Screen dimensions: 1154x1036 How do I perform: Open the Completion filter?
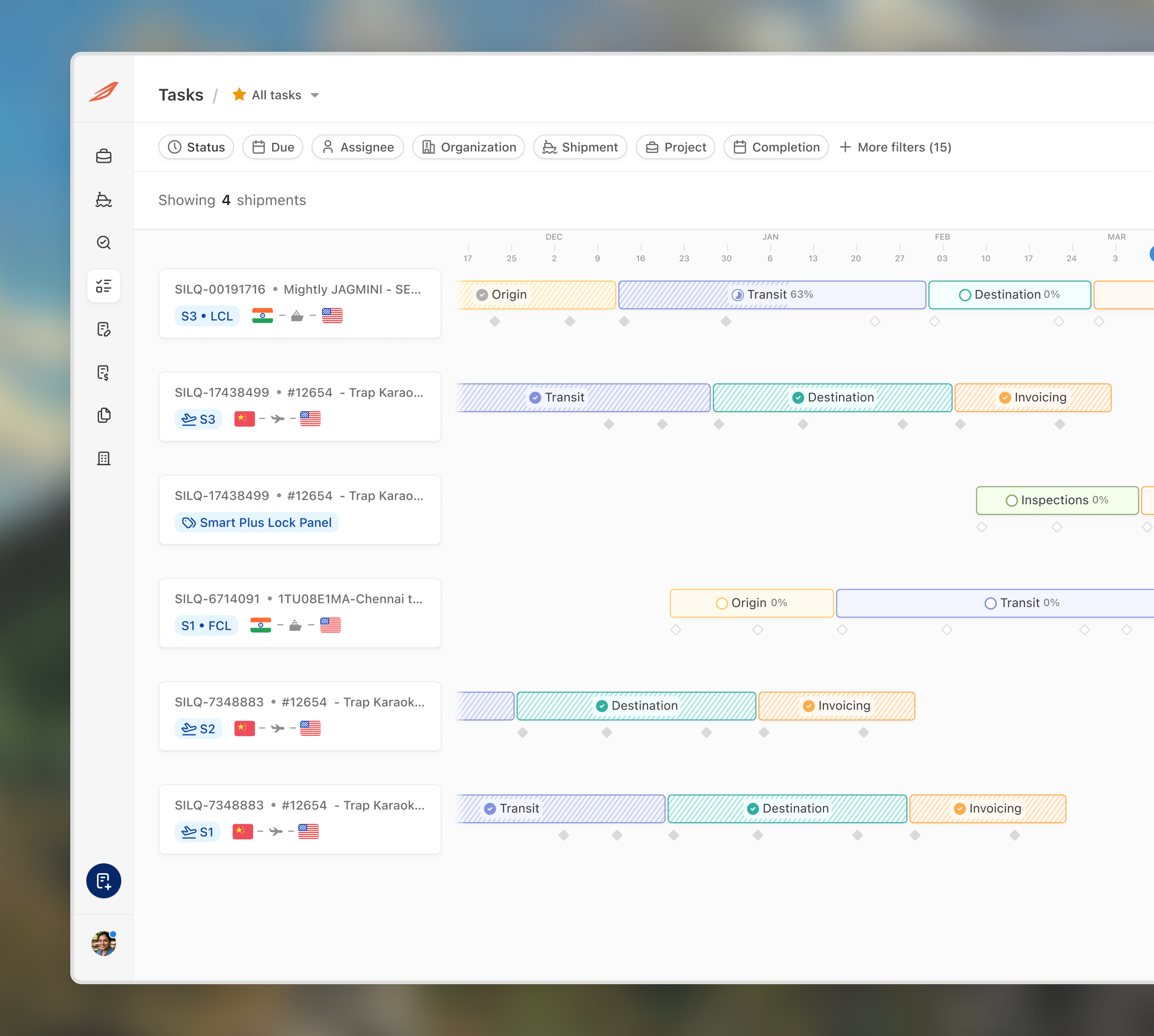pyautogui.click(x=776, y=147)
